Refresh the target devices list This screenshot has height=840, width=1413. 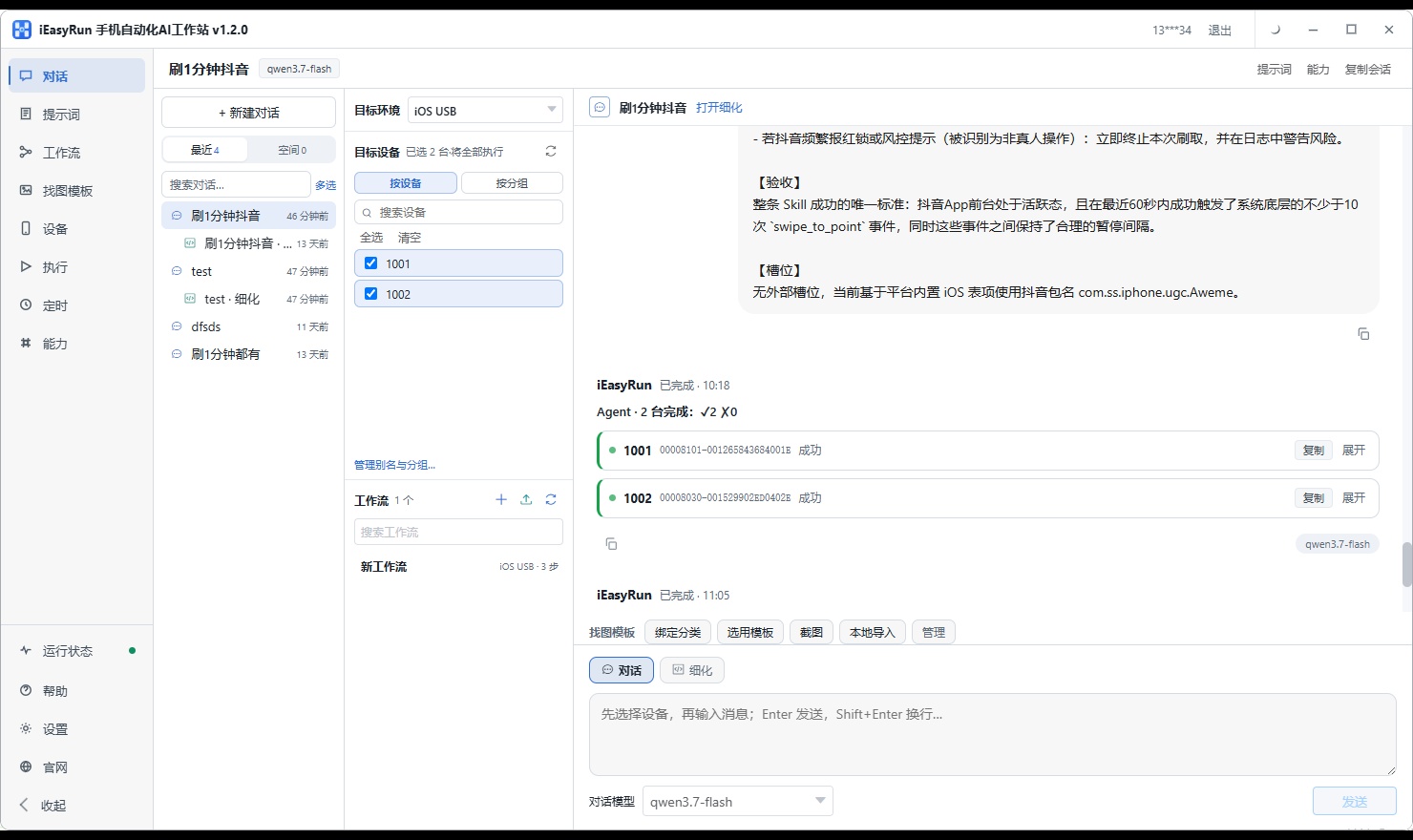(551, 152)
